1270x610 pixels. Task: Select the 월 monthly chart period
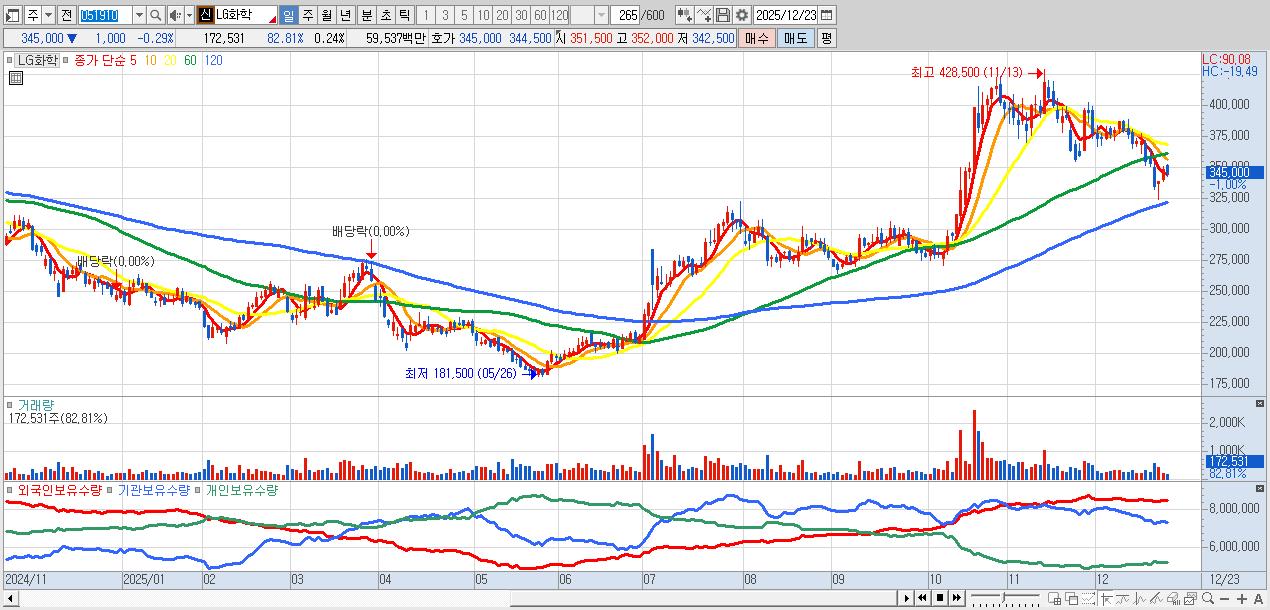coord(326,15)
